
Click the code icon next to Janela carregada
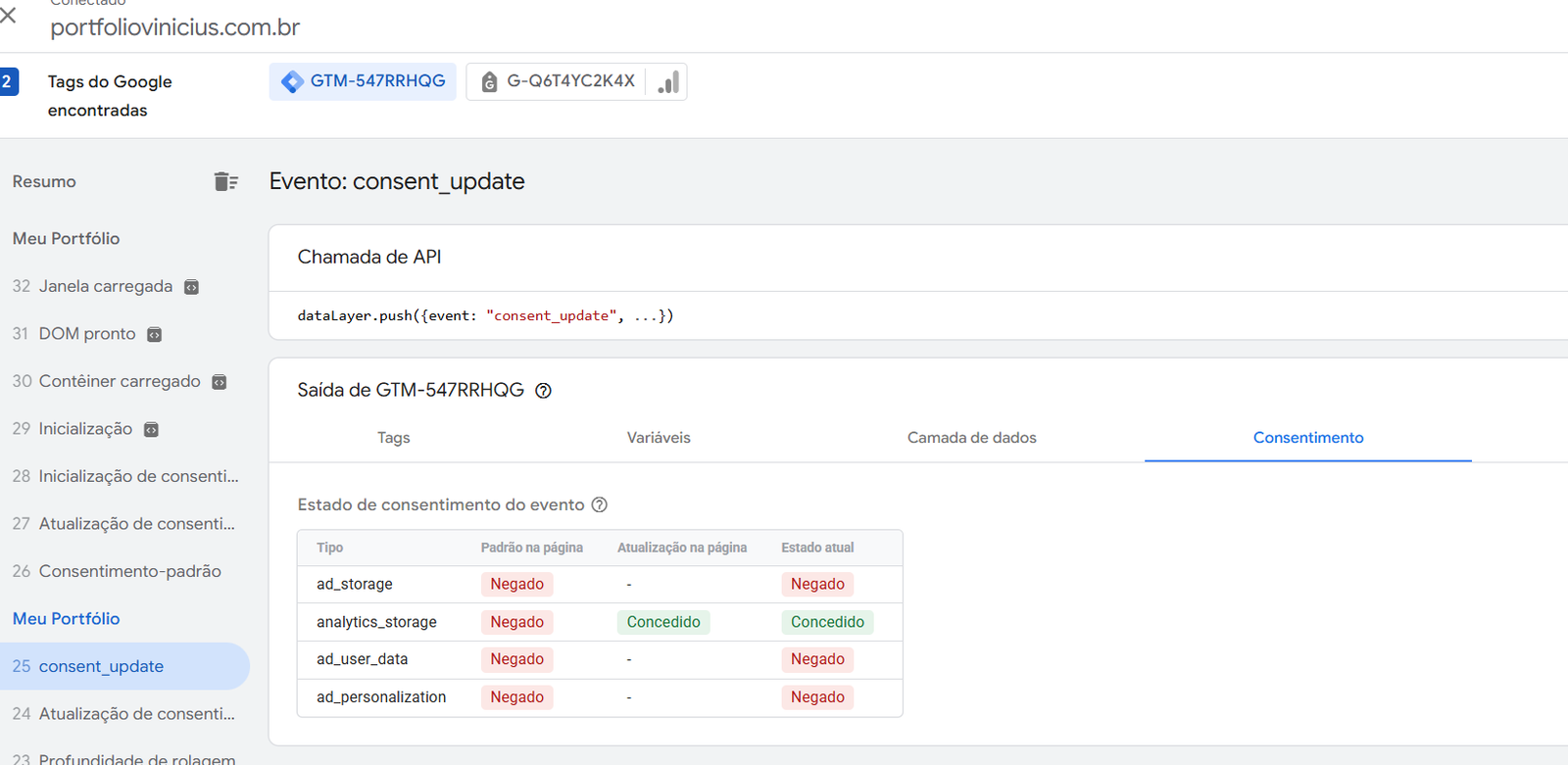point(192,287)
